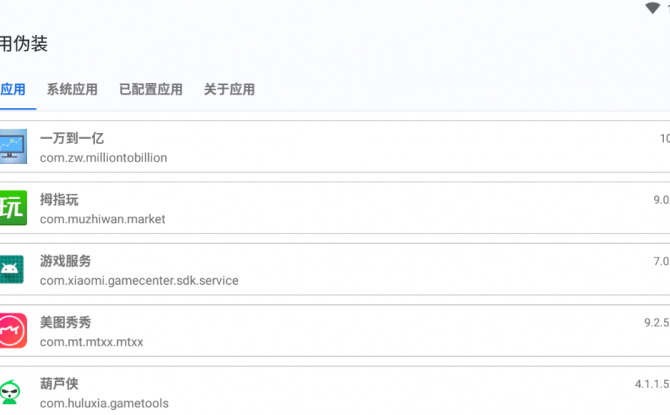This screenshot has height=415, width=670.
Task: Open the 游戏服务 list entry
Action: [x=335, y=269]
